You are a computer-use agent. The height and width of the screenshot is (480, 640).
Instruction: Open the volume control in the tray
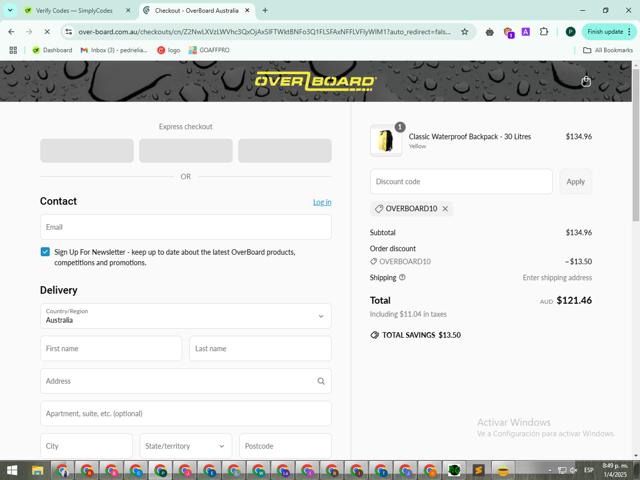[x=573, y=470]
